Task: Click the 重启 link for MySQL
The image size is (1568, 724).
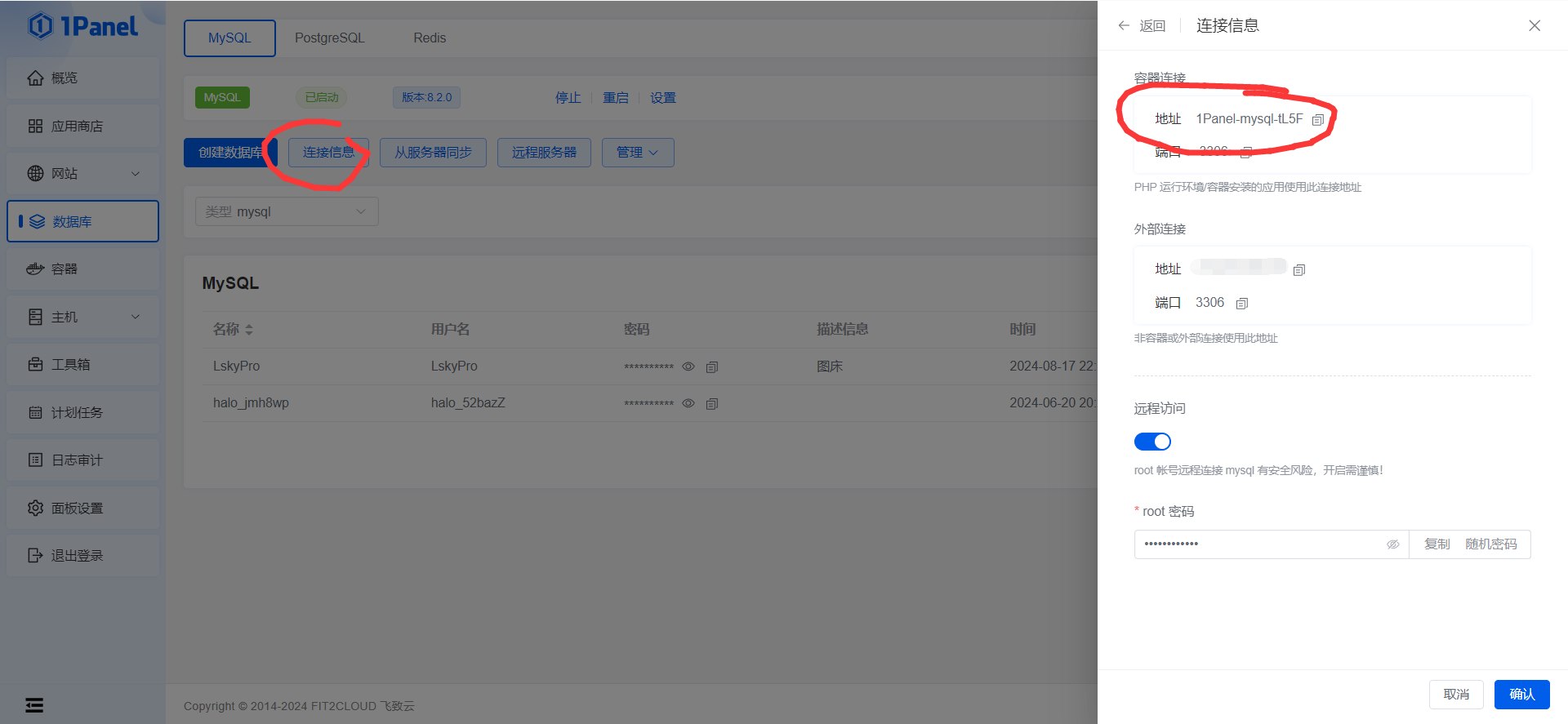Action: (616, 98)
